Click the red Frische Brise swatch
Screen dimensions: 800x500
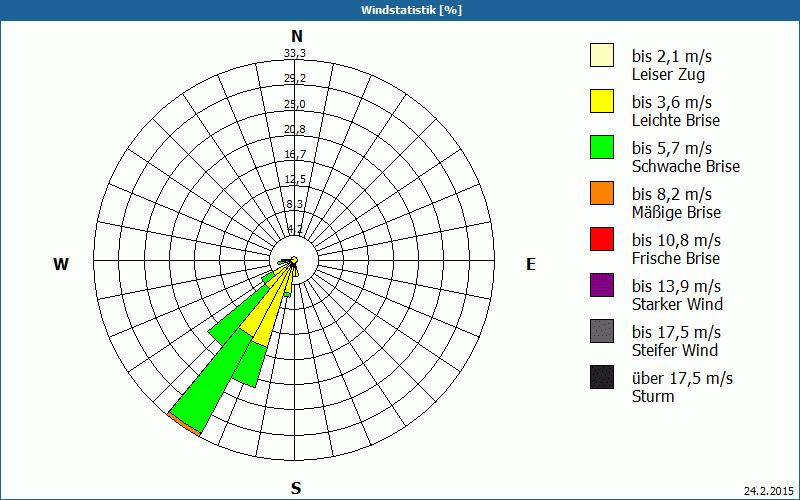(602, 239)
